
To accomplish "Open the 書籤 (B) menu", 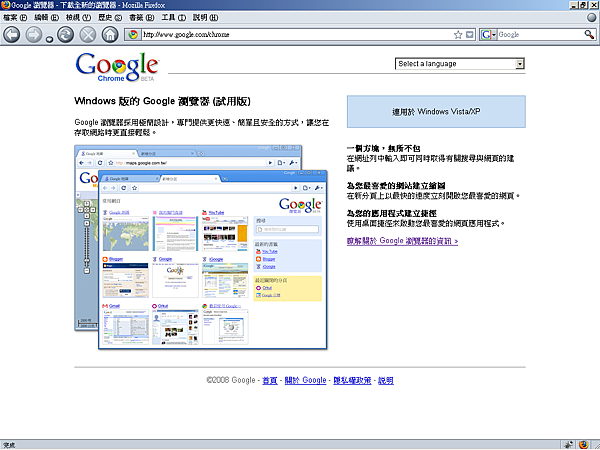I will (x=142, y=18).
